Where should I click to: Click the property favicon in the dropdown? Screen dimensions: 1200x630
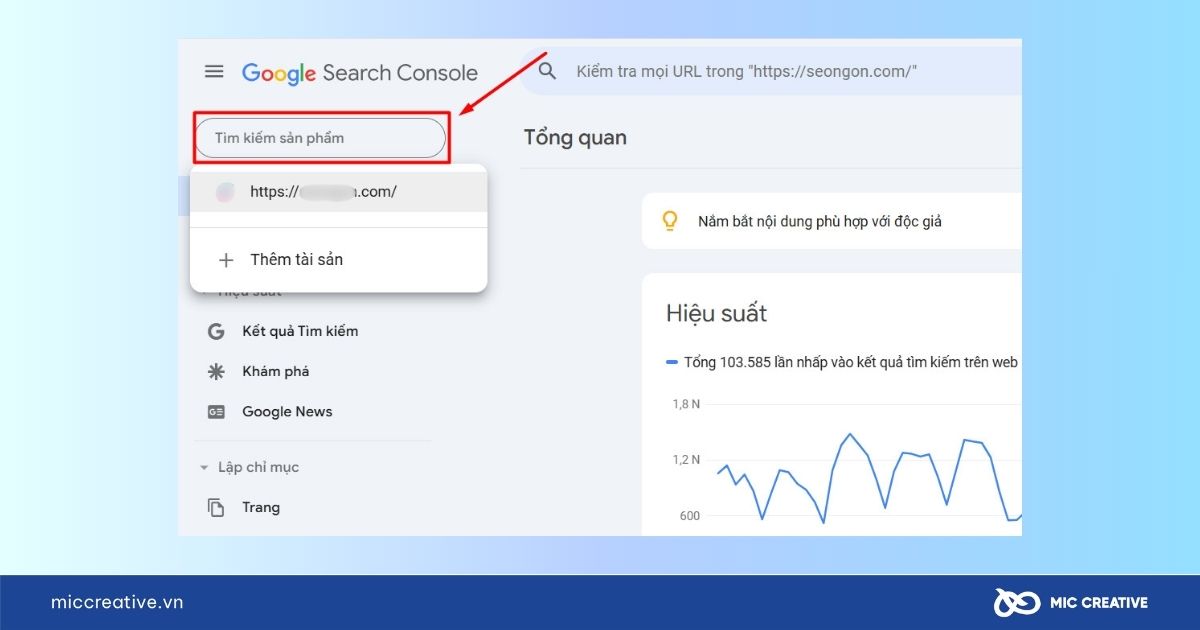[226, 192]
